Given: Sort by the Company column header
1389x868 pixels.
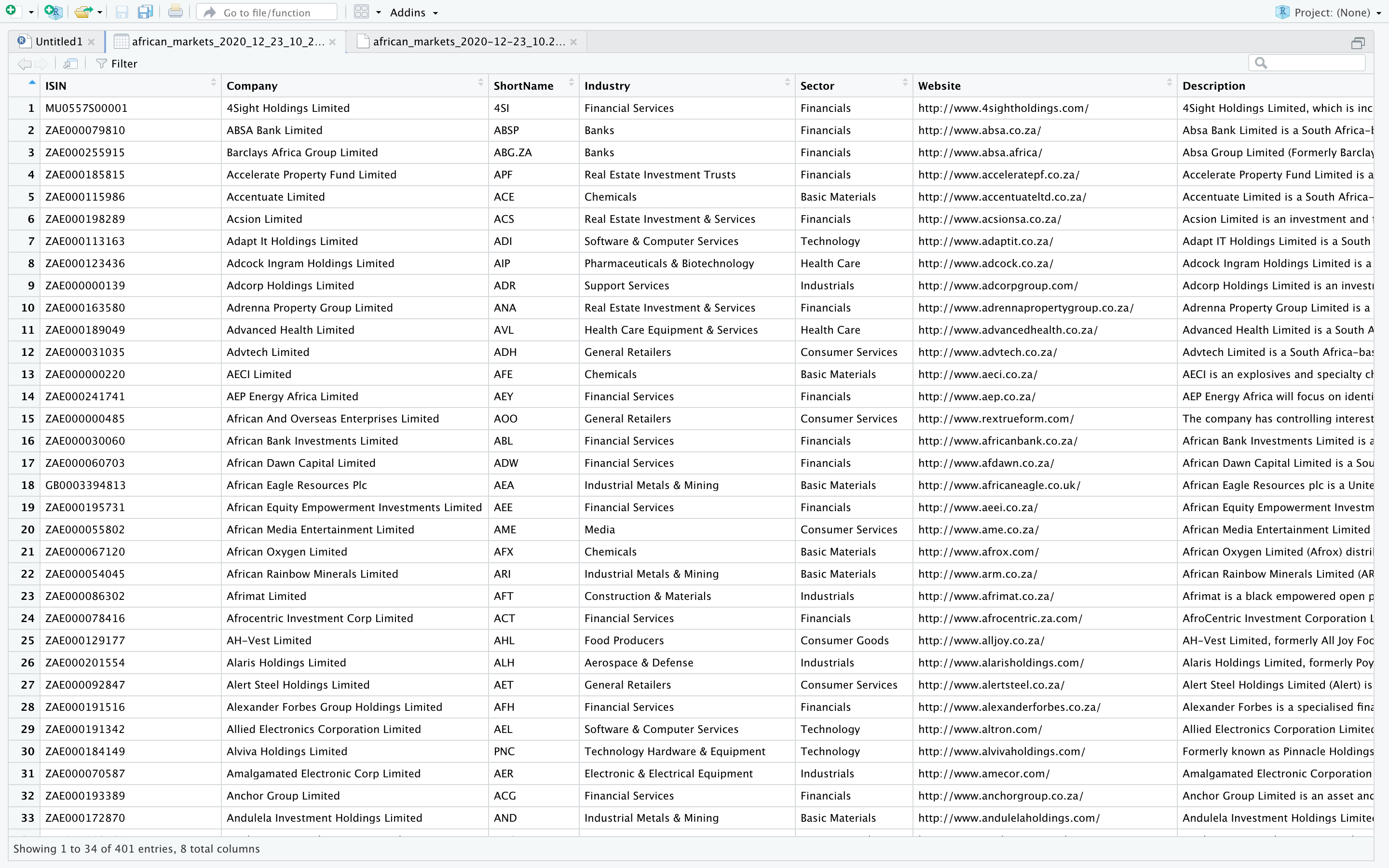Looking at the screenshot, I should click(x=354, y=85).
